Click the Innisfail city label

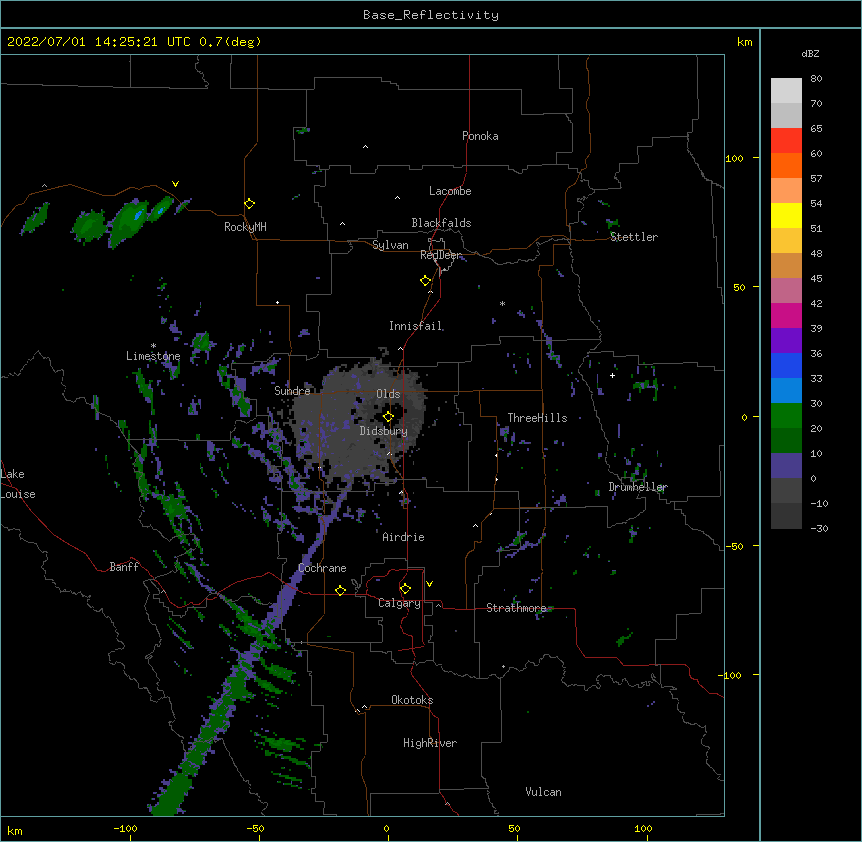pos(415,326)
